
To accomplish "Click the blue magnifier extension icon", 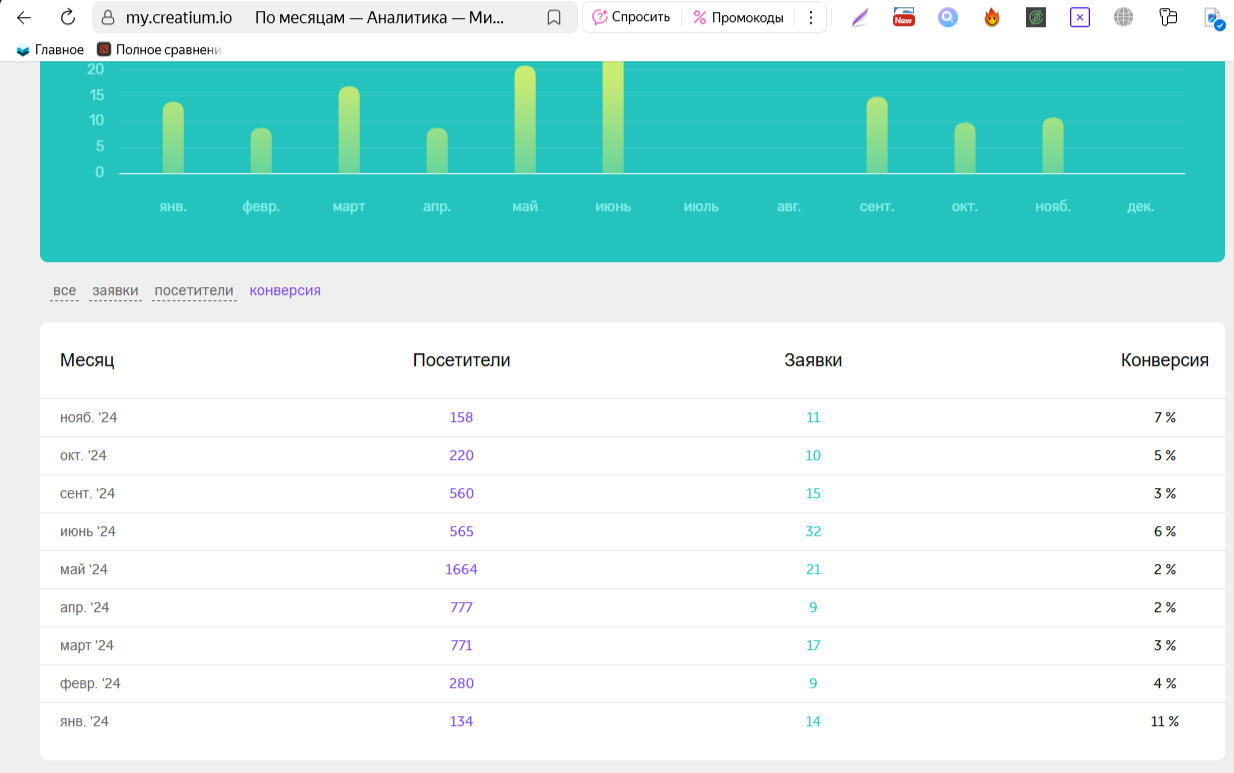I will [x=948, y=17].
